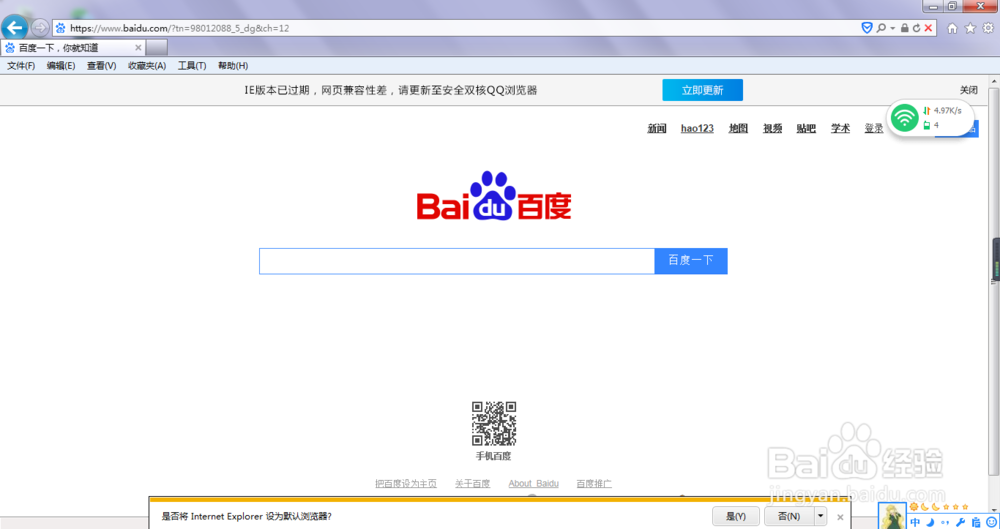Click the 立即更新 update button
The width and height of the screenshot is (1000, 529).
click(702, 90)
